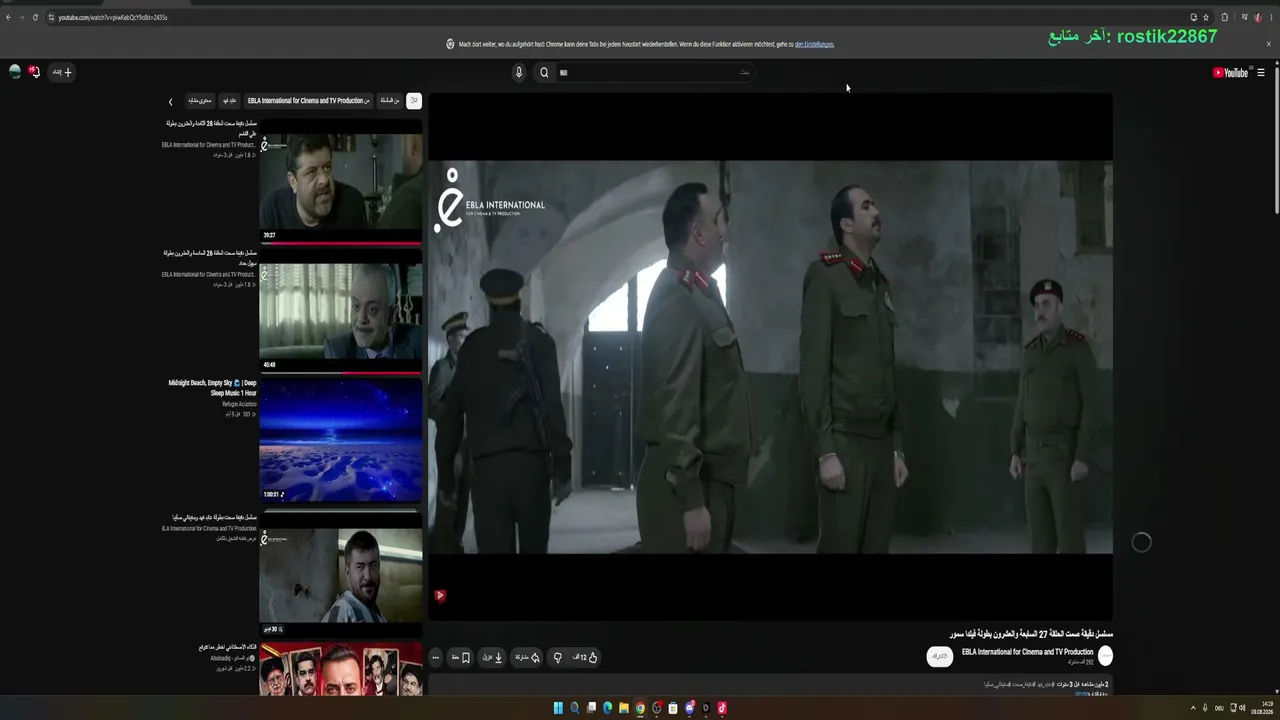This screenshot has width=1280, height=720.
Task: Select the chip left of EBLA International chip
Action: pos(230,101)
